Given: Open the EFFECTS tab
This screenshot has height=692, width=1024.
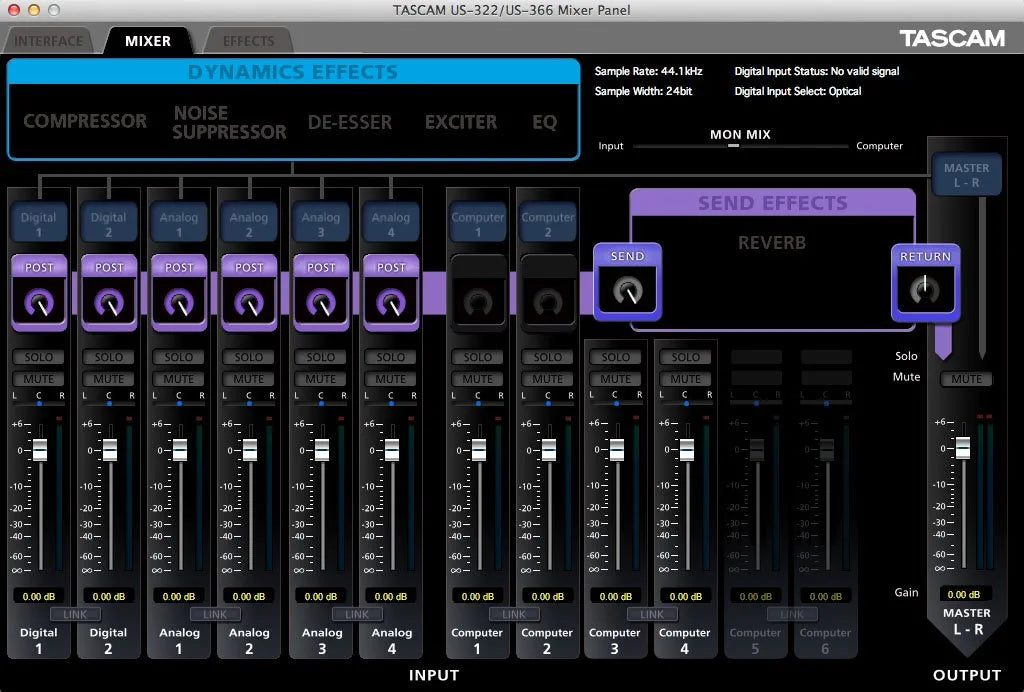Looking at the screenshot, I should tap(248, 41).
